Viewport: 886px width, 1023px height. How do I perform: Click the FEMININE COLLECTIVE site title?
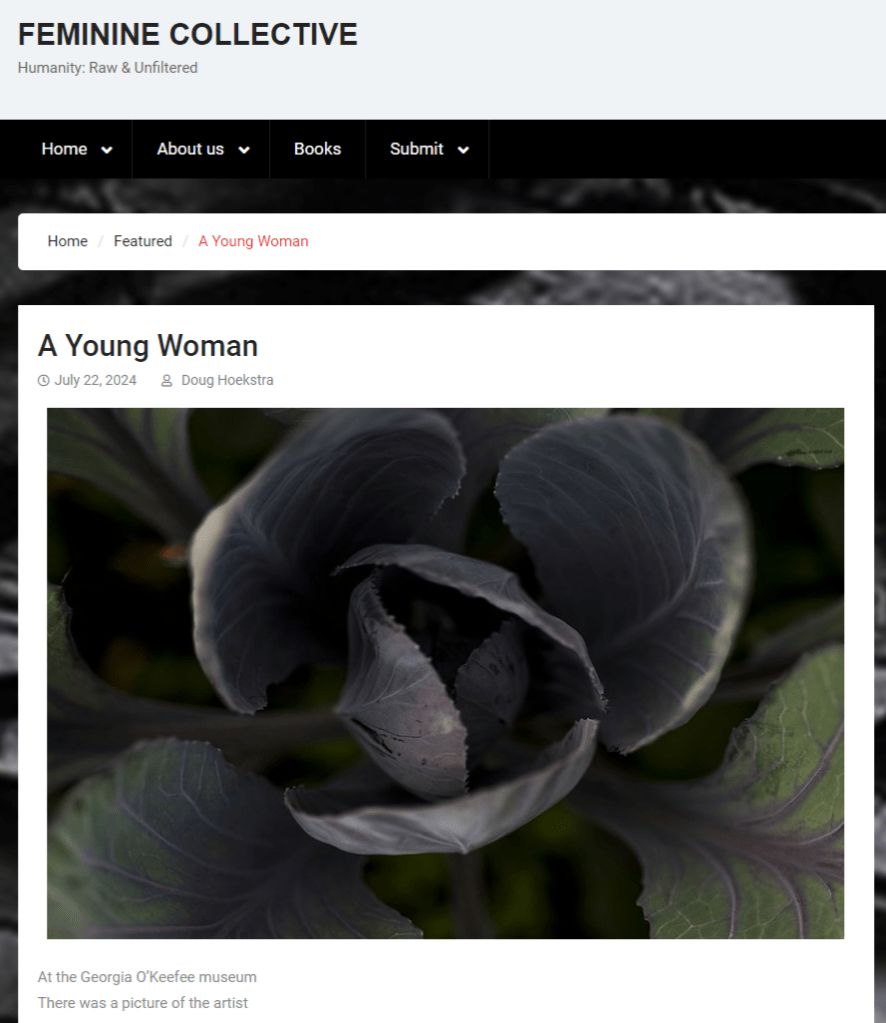(x=188, y=35)
